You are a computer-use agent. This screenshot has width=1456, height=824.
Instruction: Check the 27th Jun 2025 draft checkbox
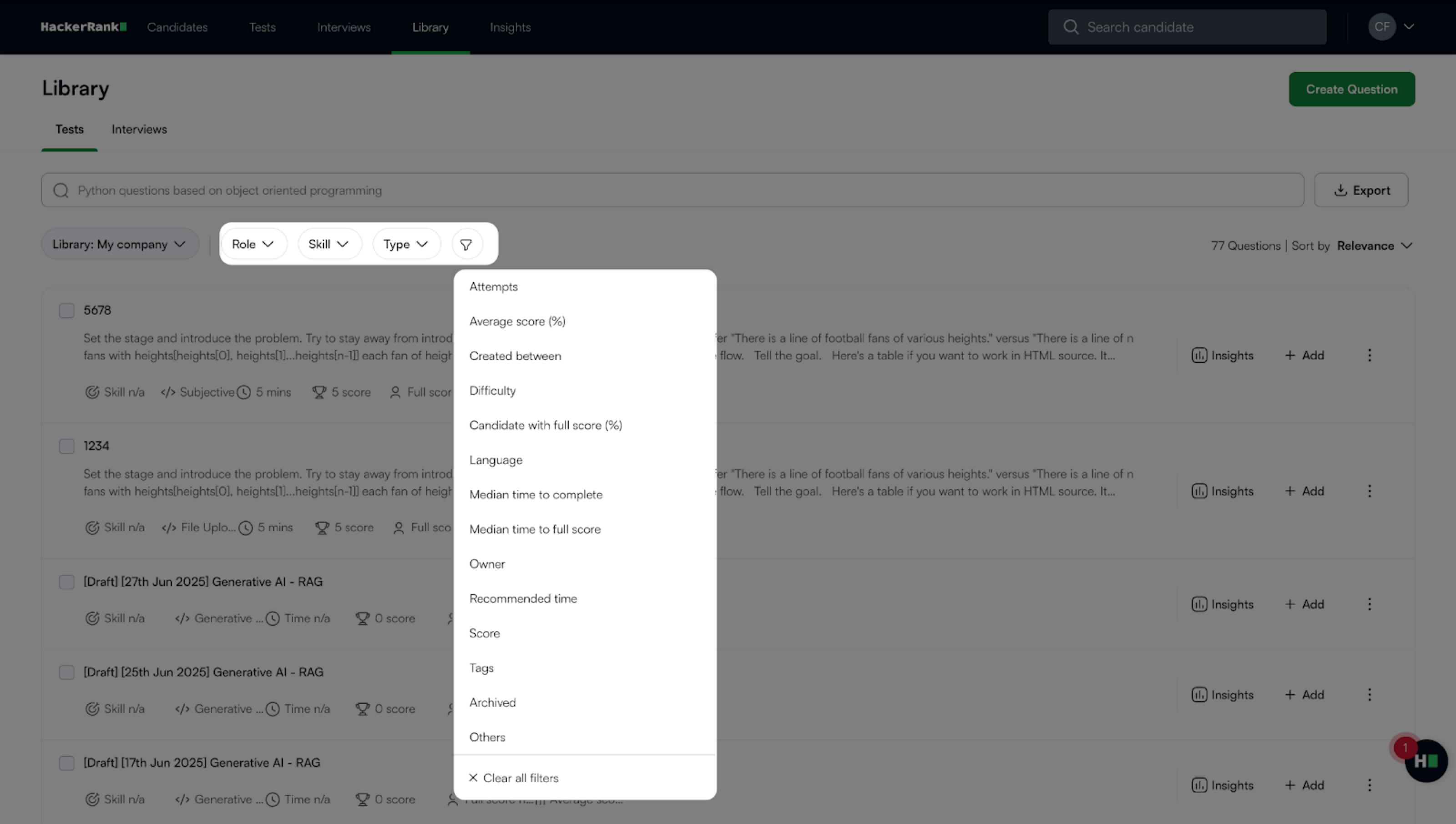coord(67,583)
